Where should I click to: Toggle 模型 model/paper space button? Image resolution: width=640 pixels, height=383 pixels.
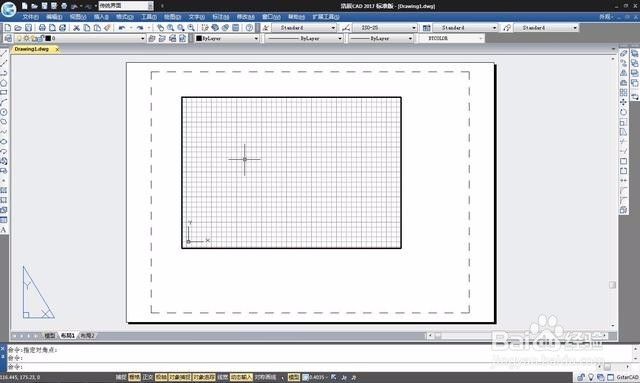294,377
